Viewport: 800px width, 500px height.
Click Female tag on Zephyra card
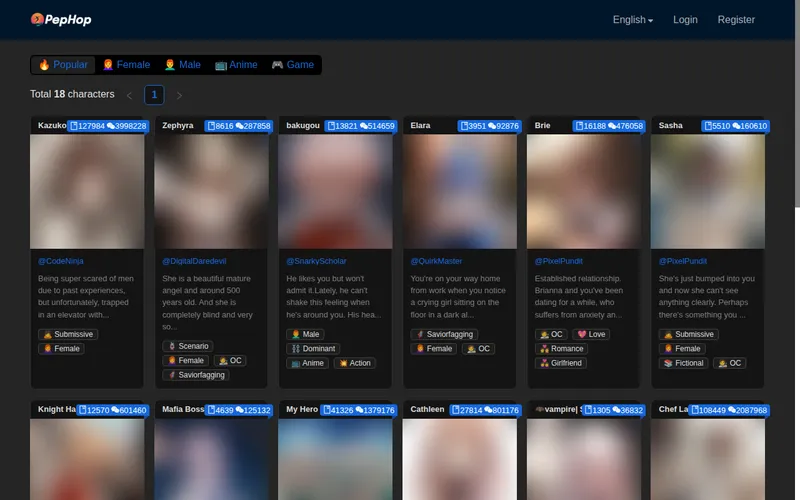186,360
